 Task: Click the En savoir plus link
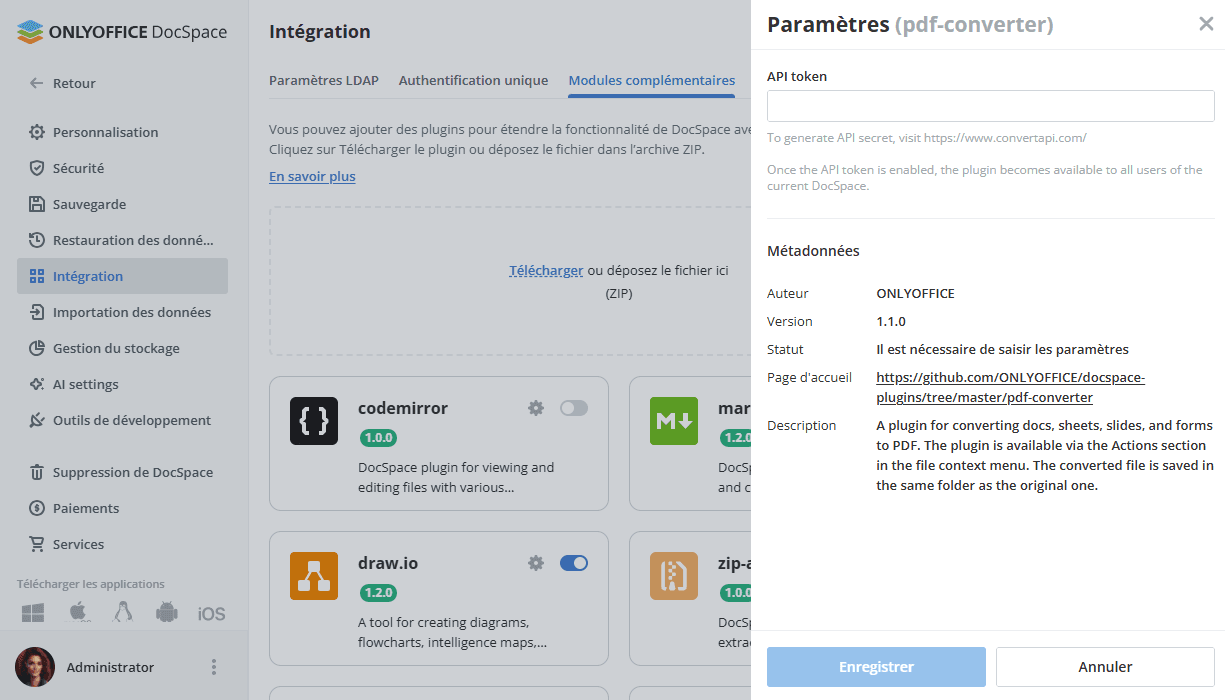coord(312,176)
